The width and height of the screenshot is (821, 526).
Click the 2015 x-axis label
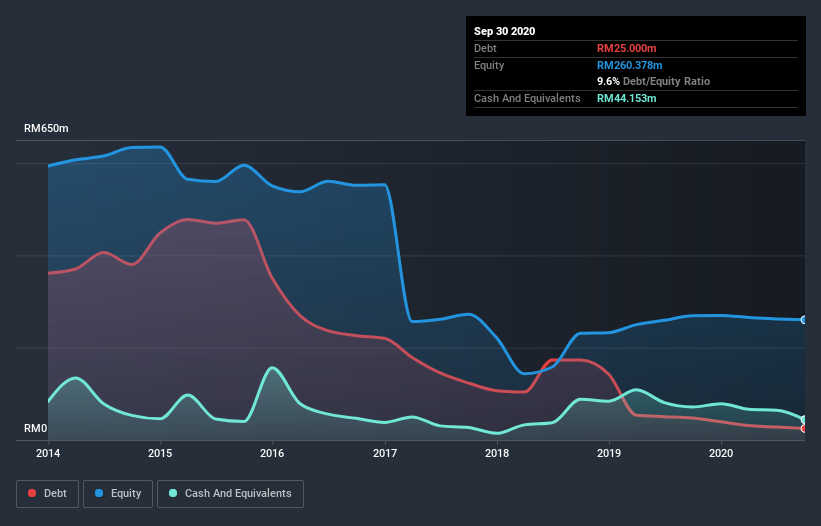[160, 453]
